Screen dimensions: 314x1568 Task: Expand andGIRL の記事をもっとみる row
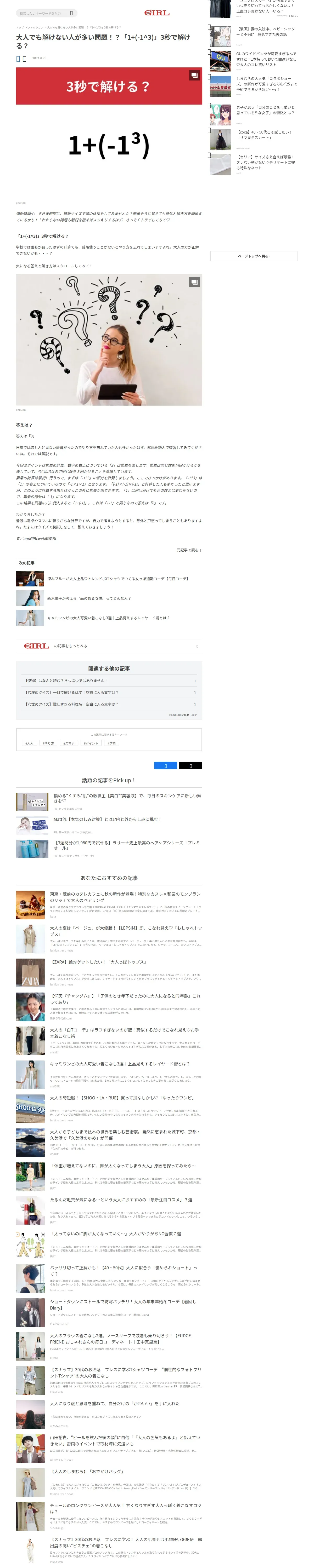tap(109, 646)
